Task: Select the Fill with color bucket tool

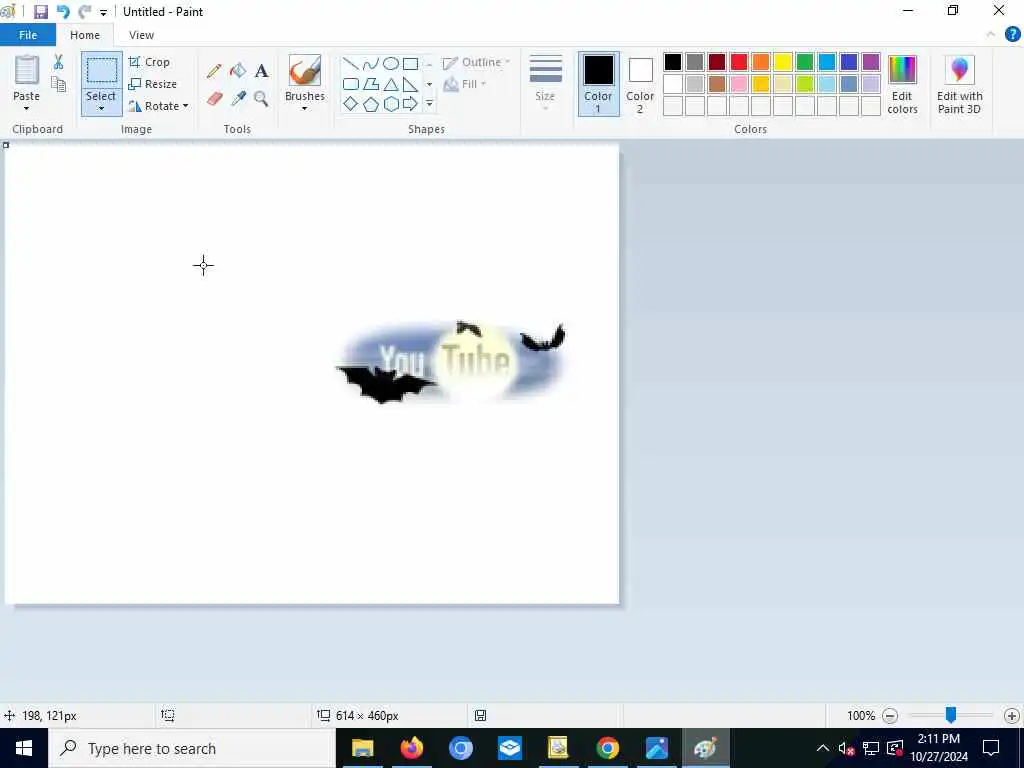Action: (238, 71)
